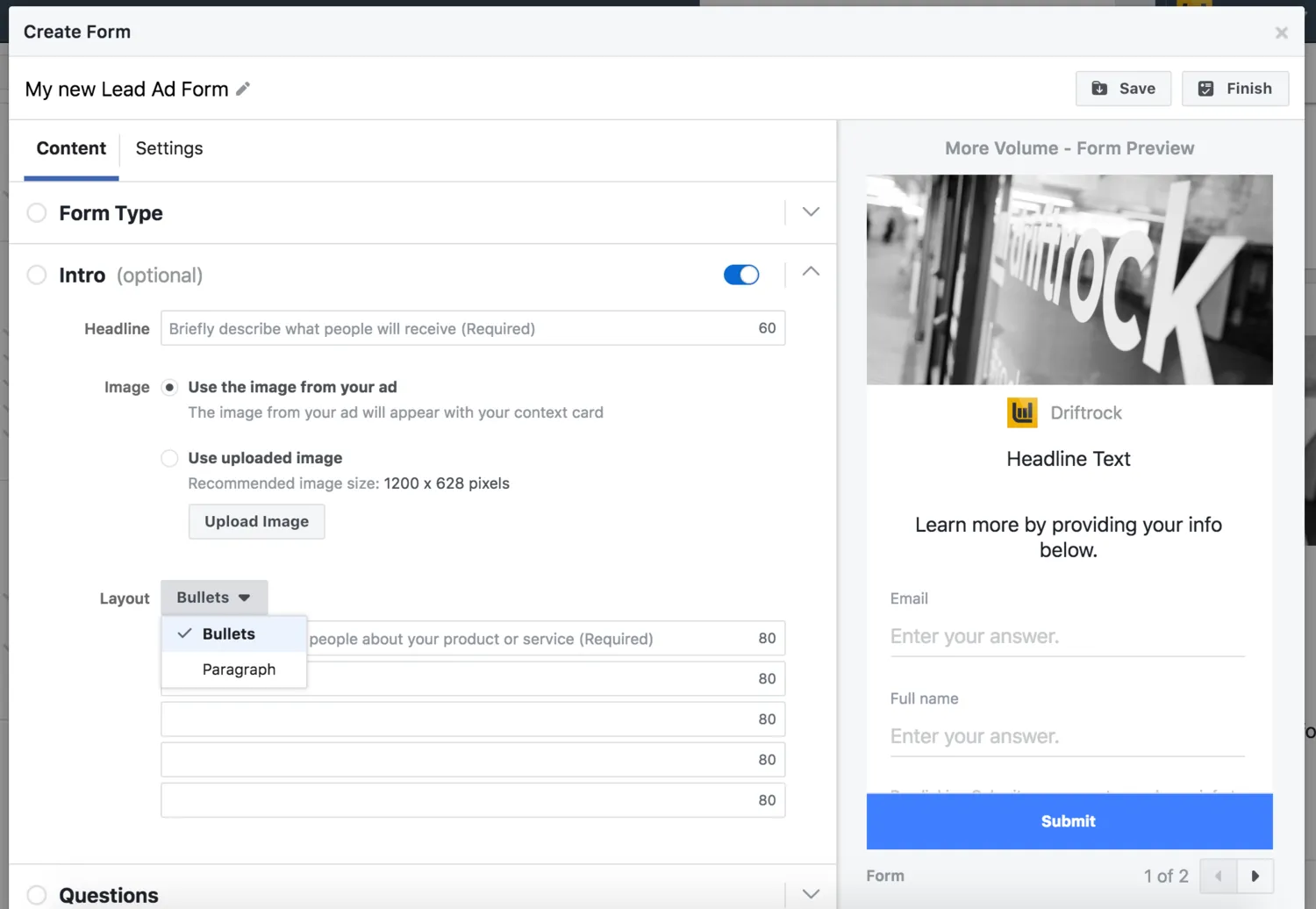Toggle off the Intro section switch
1316x909 pixels.
(741, 275)
